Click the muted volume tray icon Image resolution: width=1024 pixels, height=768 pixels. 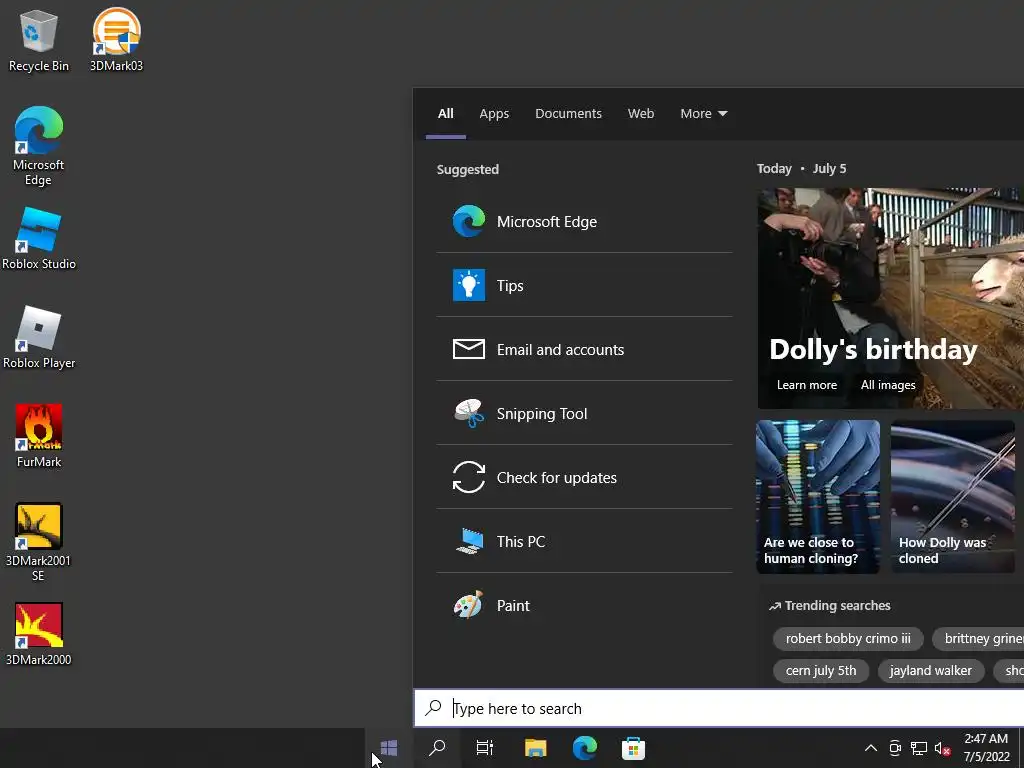point(942,748)
